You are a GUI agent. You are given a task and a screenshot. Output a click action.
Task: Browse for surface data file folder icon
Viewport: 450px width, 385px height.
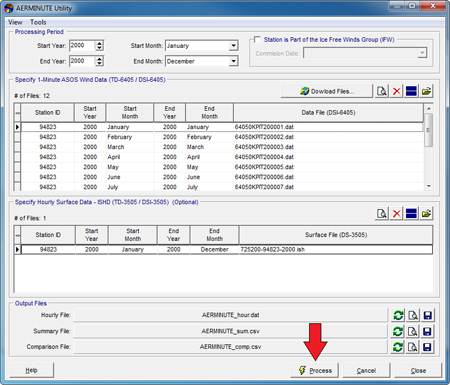click(x=426, y=213)
